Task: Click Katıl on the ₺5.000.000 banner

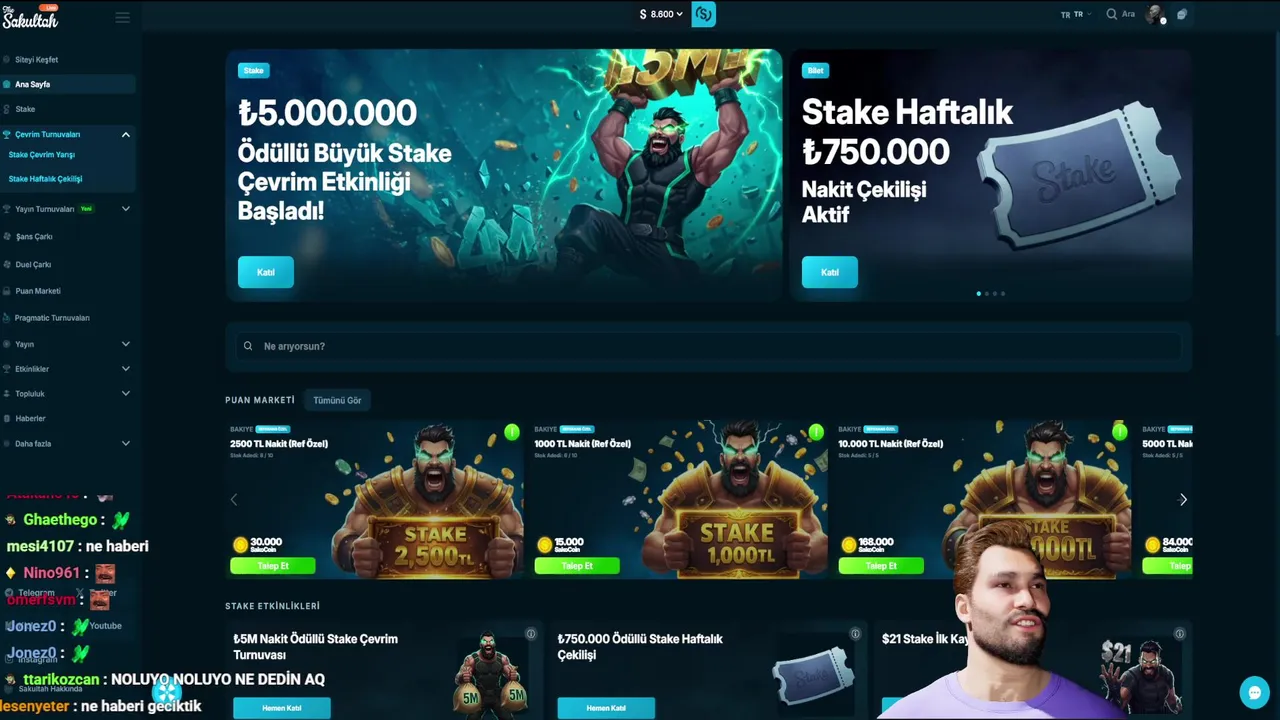Action: pos(266,272)
